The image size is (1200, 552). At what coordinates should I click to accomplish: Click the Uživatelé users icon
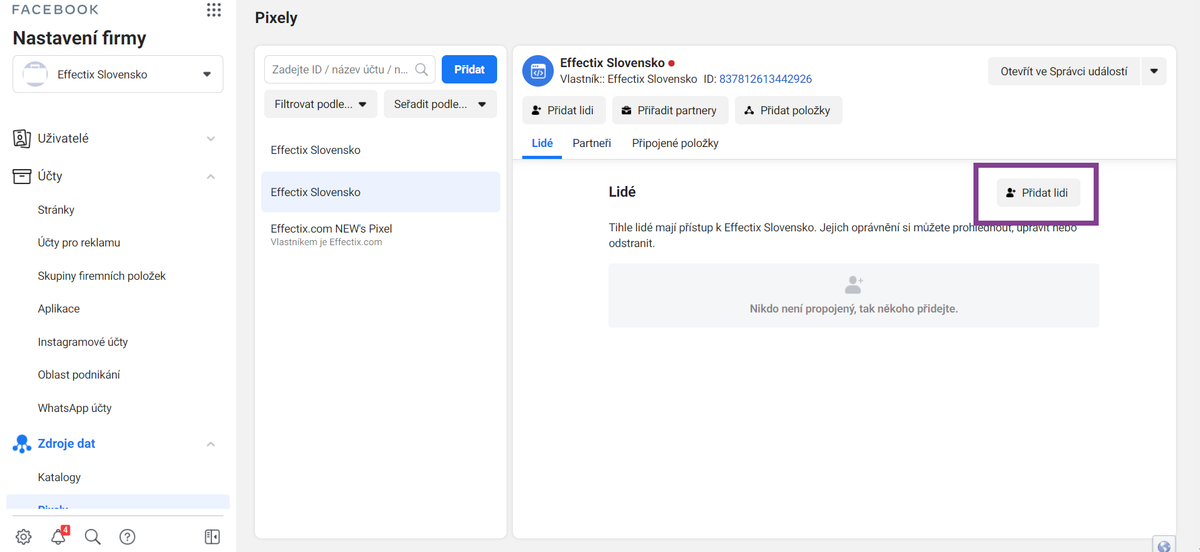point(22,138)
